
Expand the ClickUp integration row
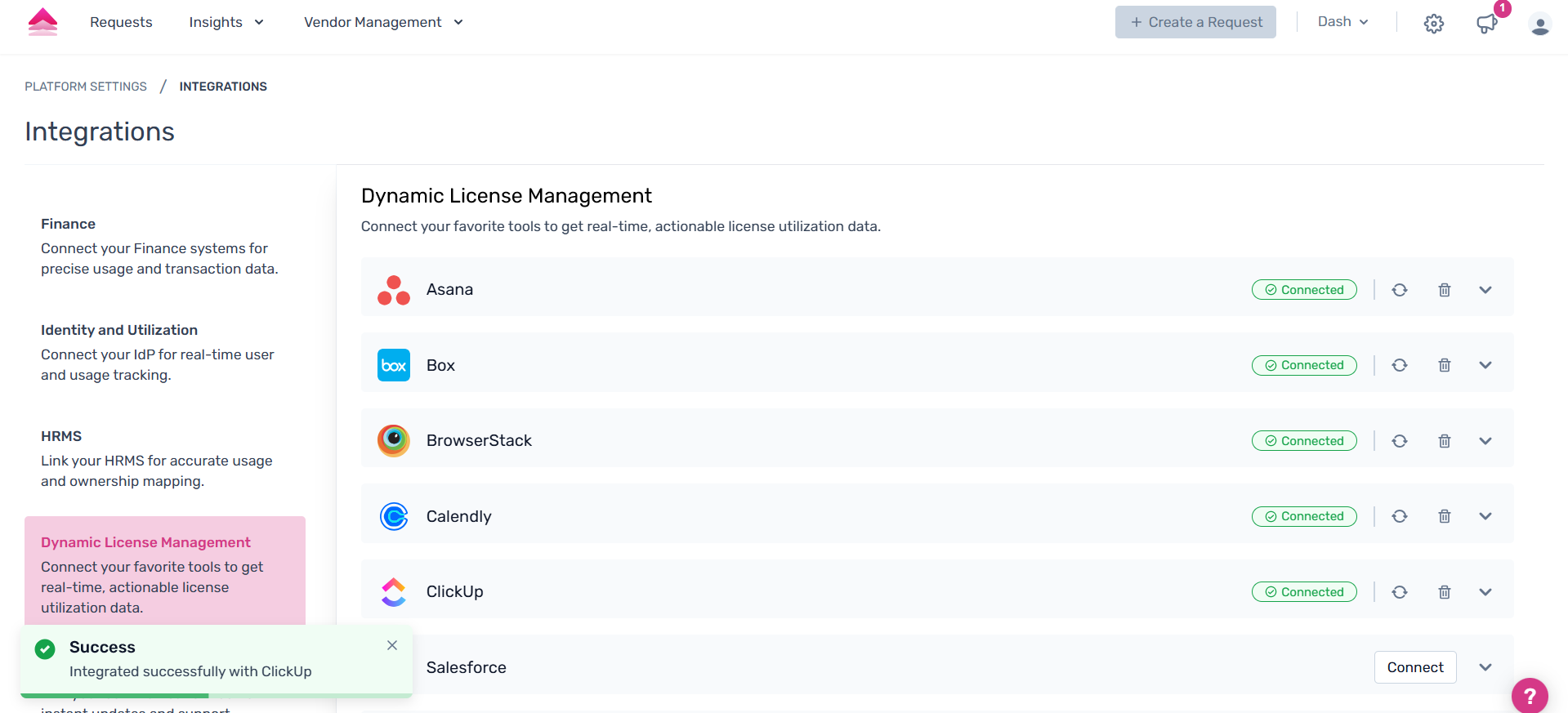click(x=1485, y=592)
